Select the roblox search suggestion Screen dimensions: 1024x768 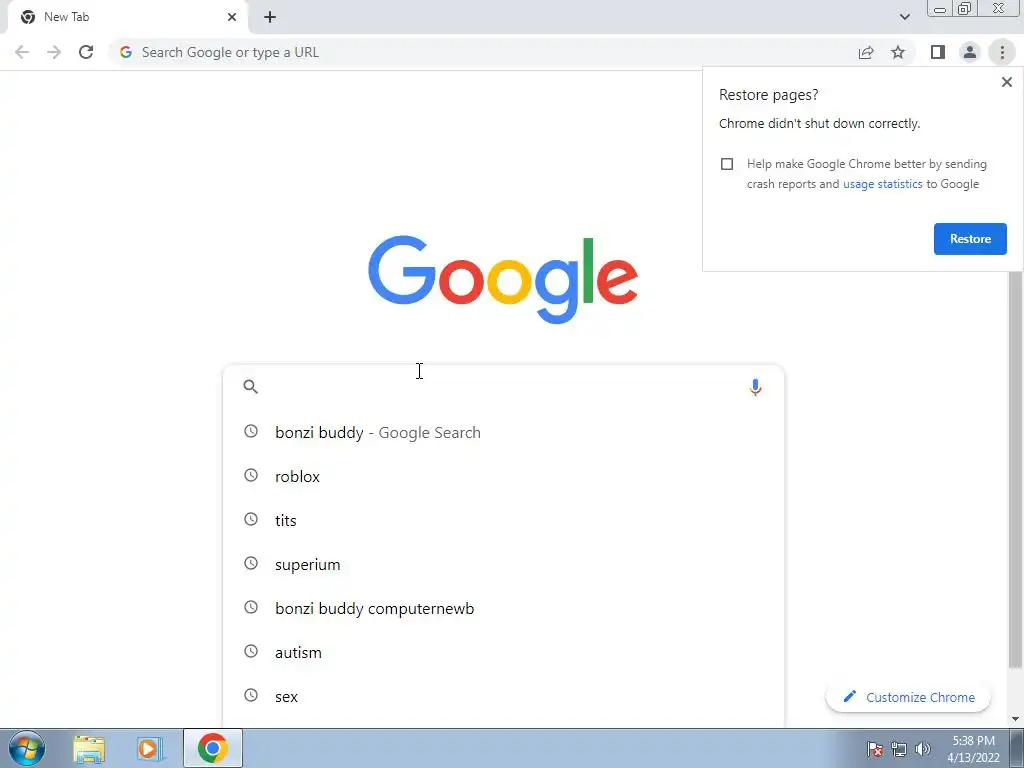(x=503, y=476)
